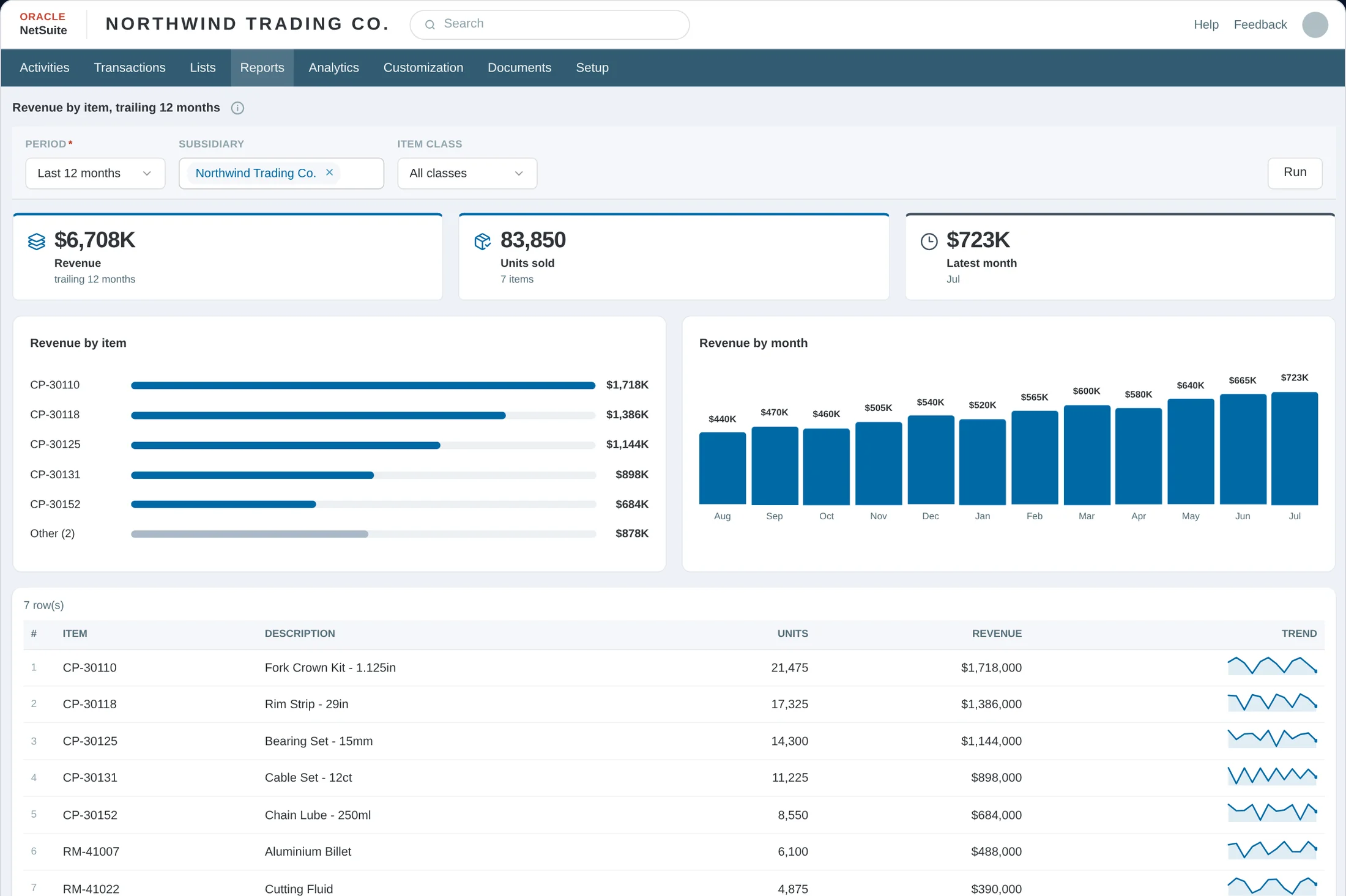
Task: Open the Help link
Action: point(1206,24)
